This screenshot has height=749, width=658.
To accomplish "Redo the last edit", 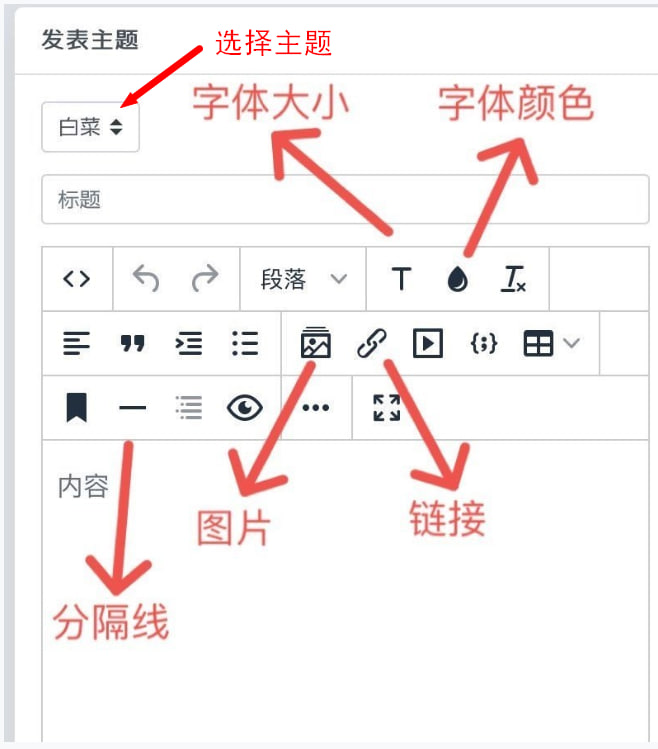I will [205, 278].
